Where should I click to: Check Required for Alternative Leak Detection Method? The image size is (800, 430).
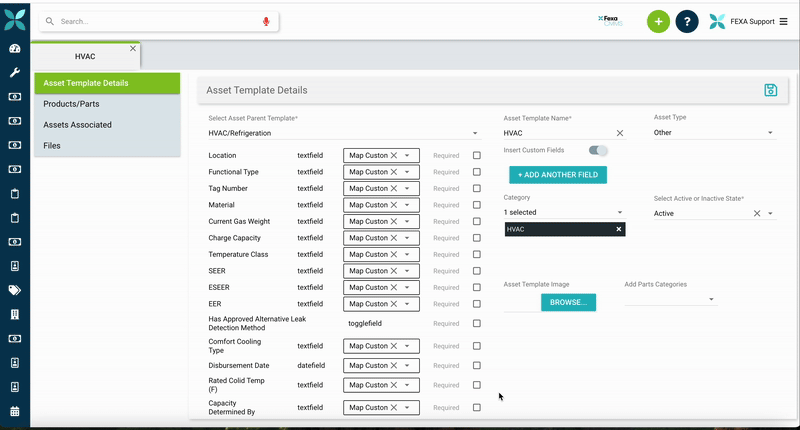click(x=477, y=323)
